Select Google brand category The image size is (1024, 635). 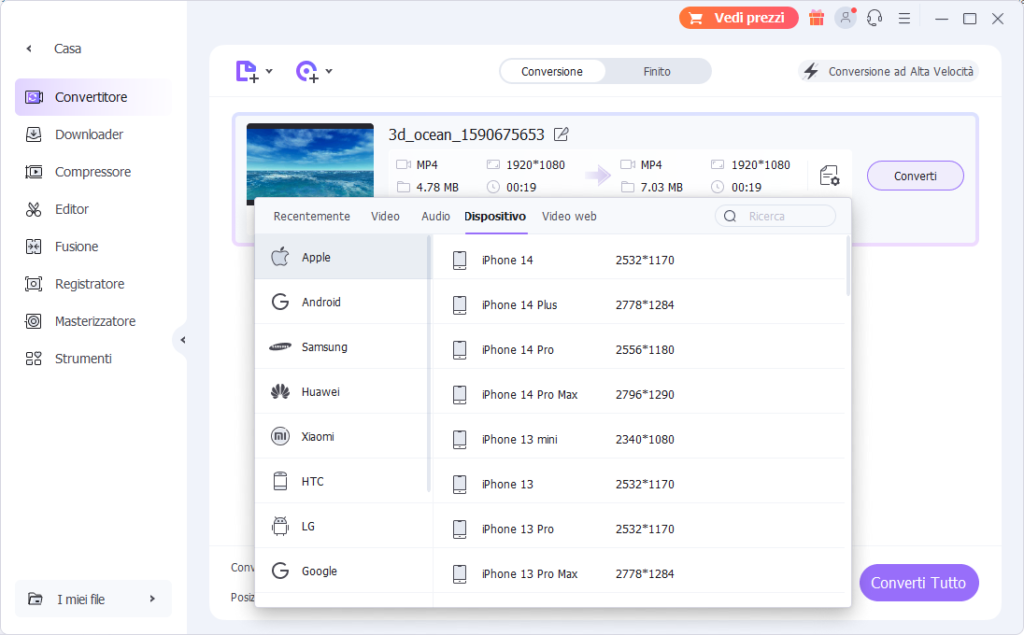(341, 571)
